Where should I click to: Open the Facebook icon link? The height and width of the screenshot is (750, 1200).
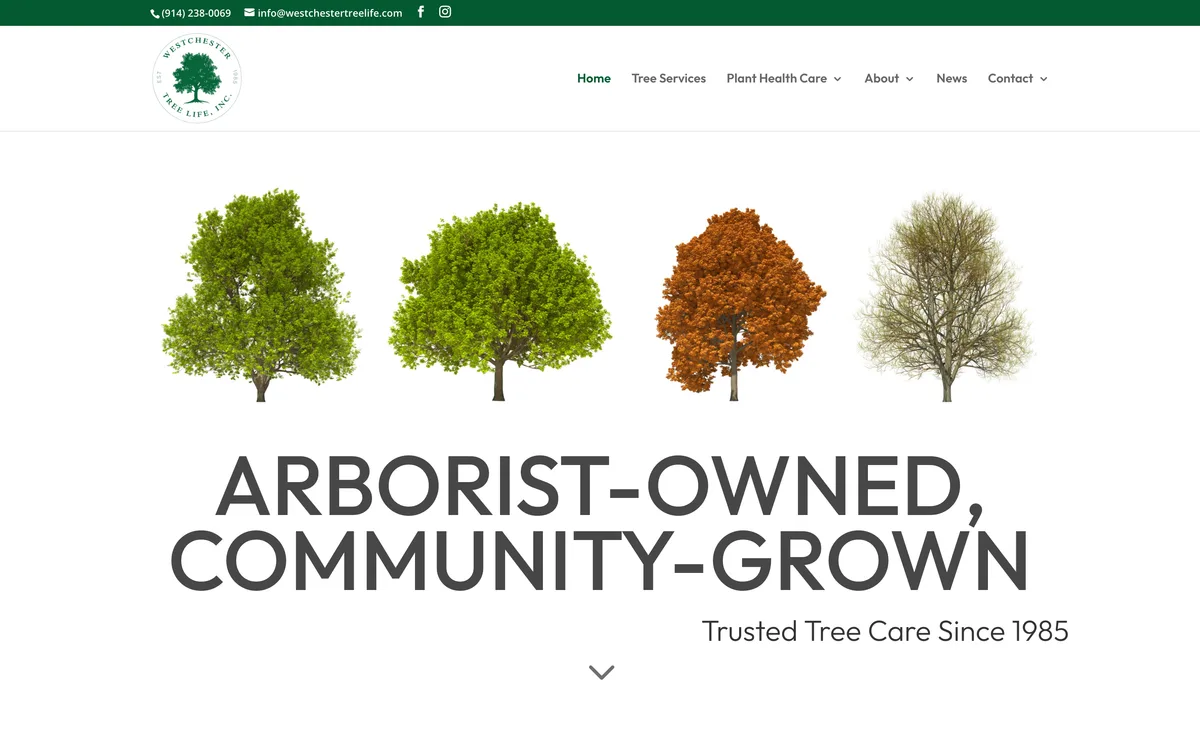pyautogui.click(x=420, y=12)
